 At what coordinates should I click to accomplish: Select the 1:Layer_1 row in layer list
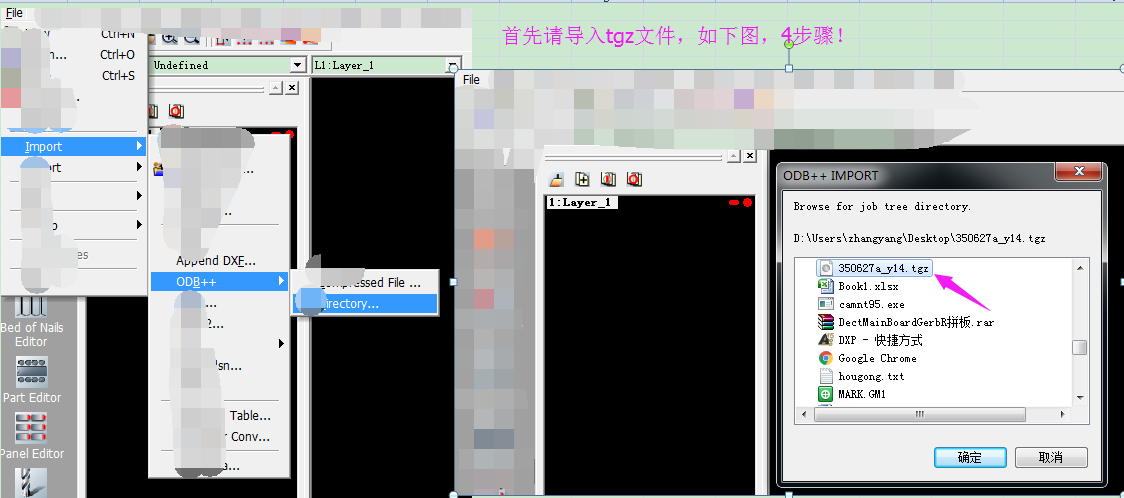click(x=649, y=203)
